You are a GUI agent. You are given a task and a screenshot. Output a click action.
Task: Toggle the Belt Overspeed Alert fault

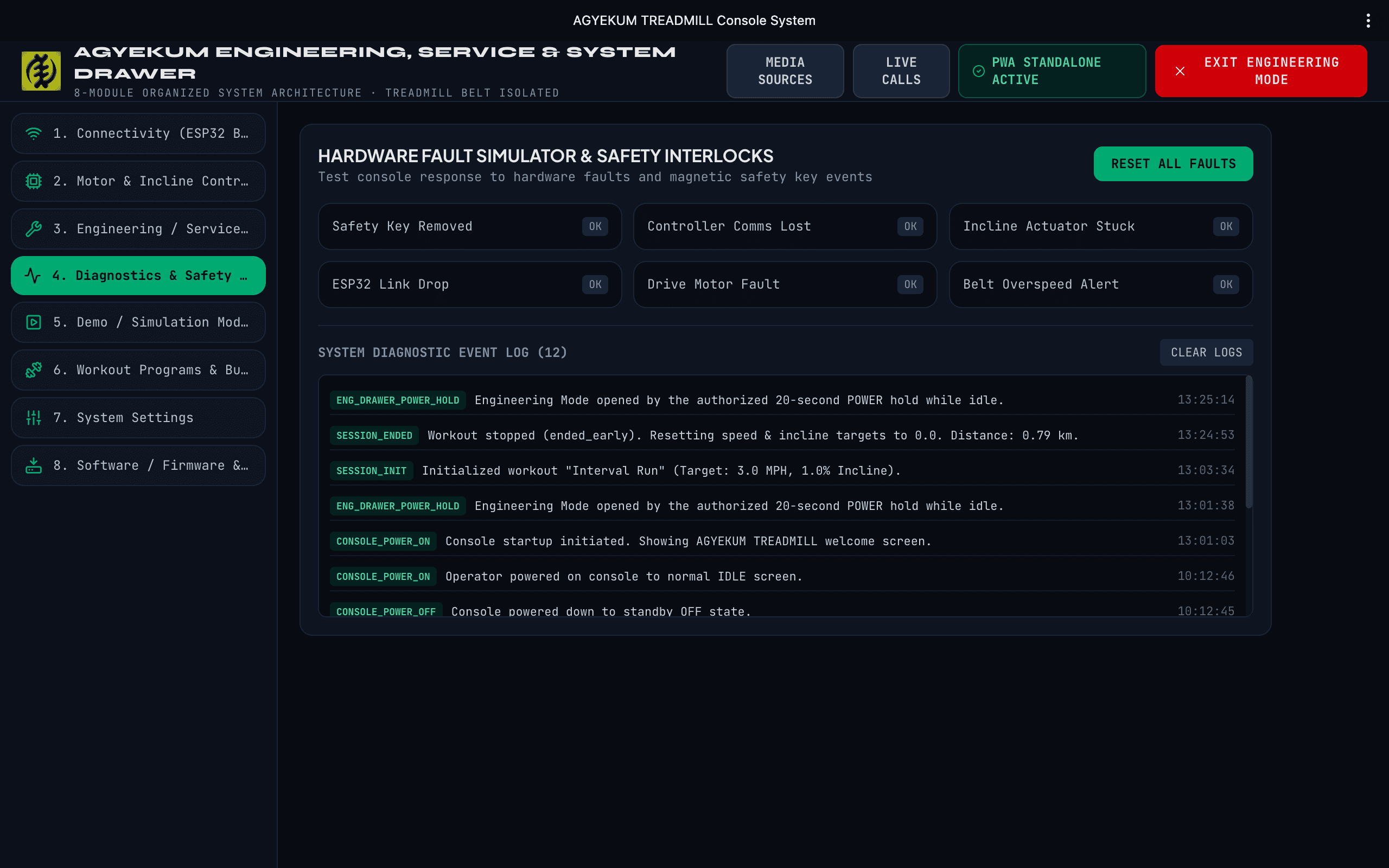click(1100, 285)
